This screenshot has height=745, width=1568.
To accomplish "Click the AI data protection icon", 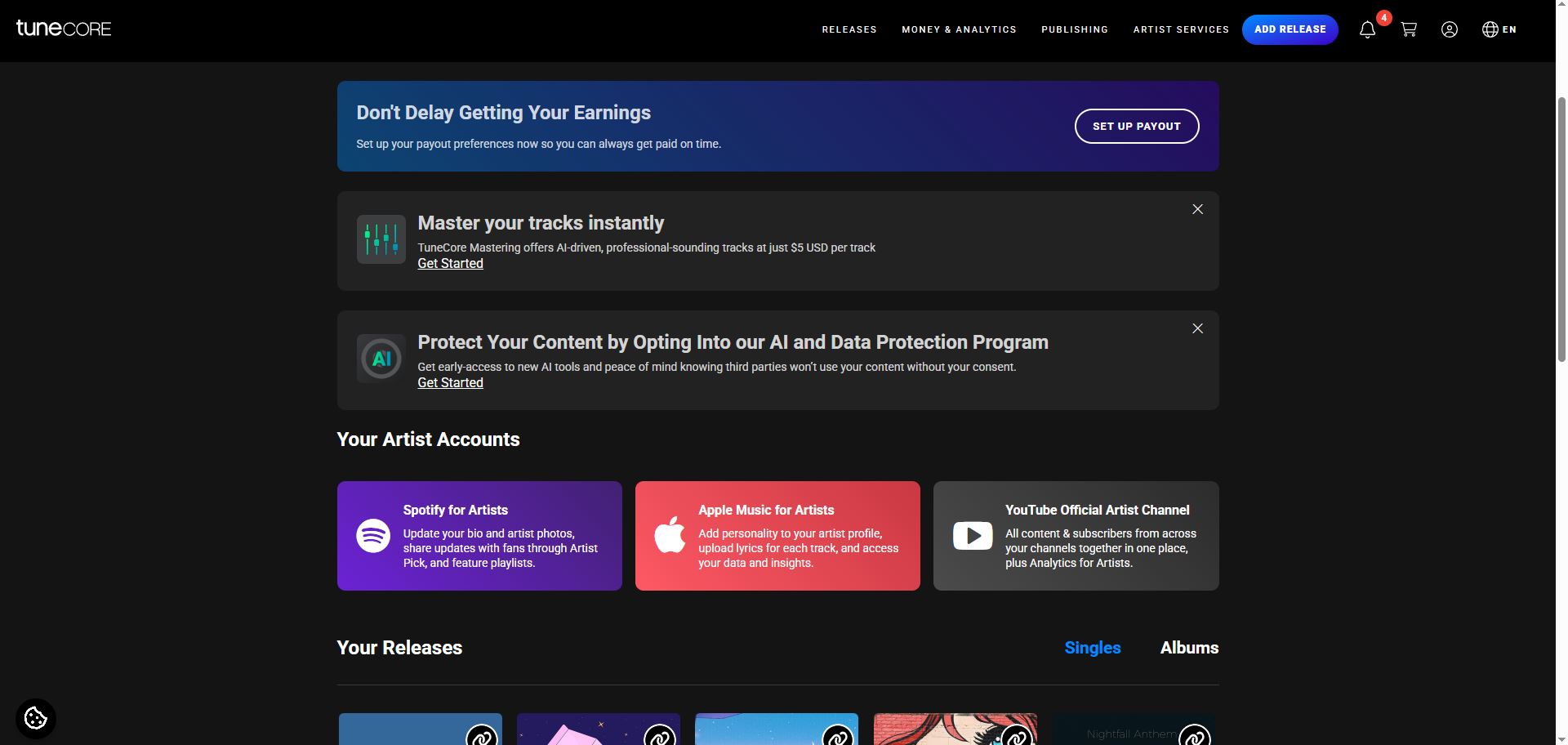I will click(x=381, y=359).
